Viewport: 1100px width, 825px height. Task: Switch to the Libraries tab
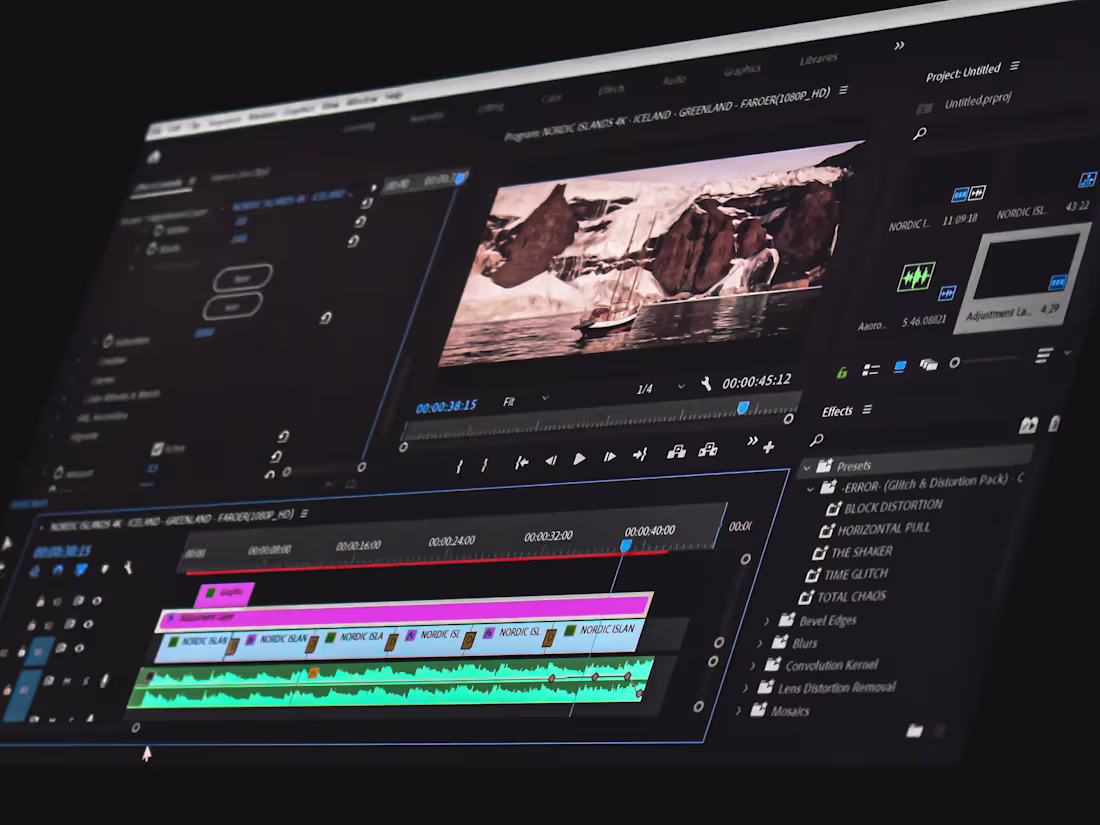coord(819,57)
